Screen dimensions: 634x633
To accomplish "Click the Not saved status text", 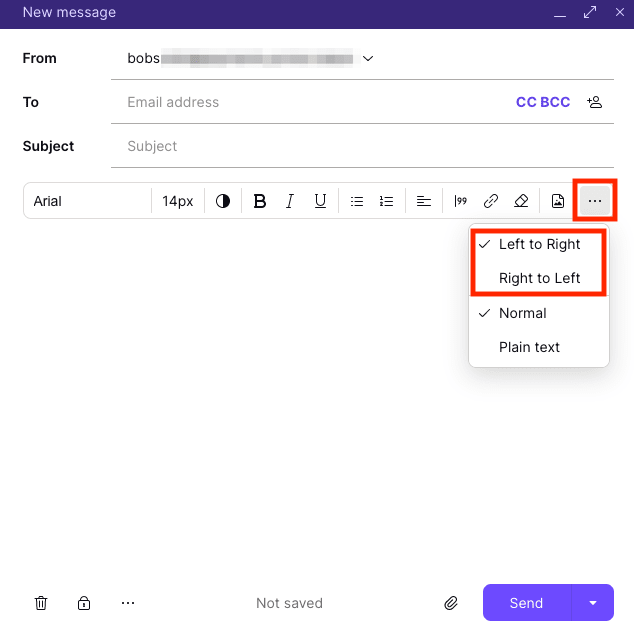I will click(x=290, y=603).
